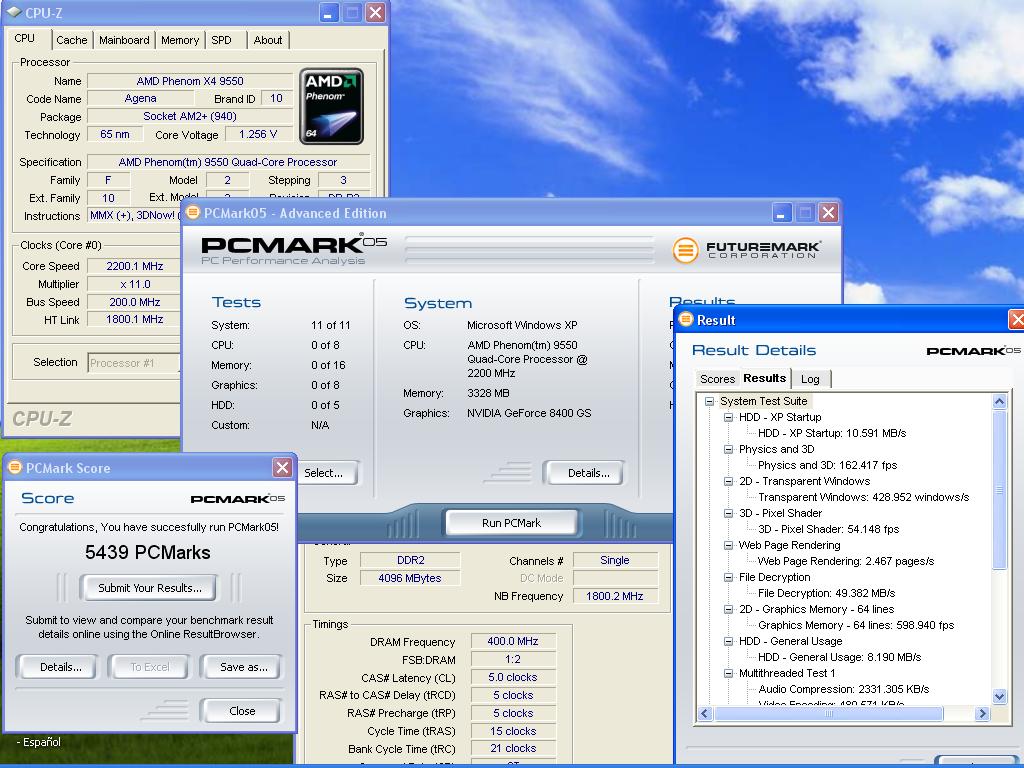The image size is (1024, 768).
Task: Open system Details... in PCMark05 window
Action: (583, 473)
